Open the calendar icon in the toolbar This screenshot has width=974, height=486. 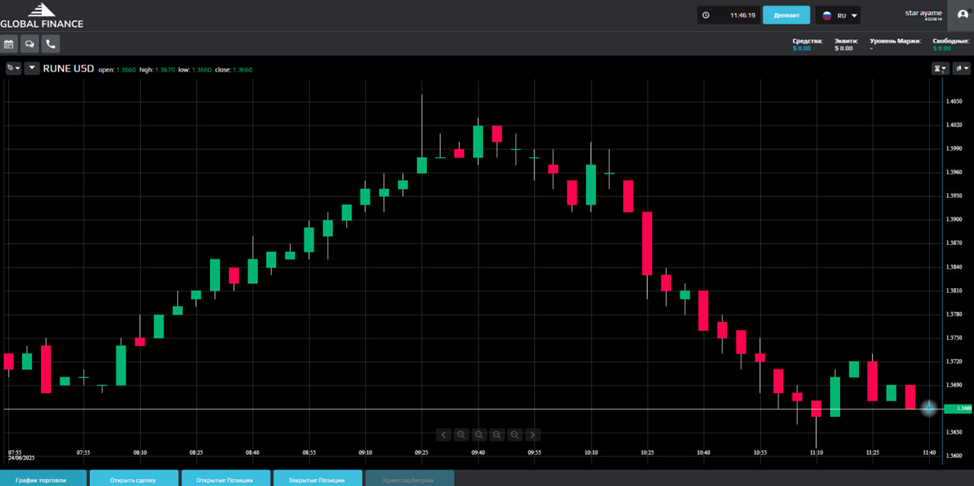(9, 44)
